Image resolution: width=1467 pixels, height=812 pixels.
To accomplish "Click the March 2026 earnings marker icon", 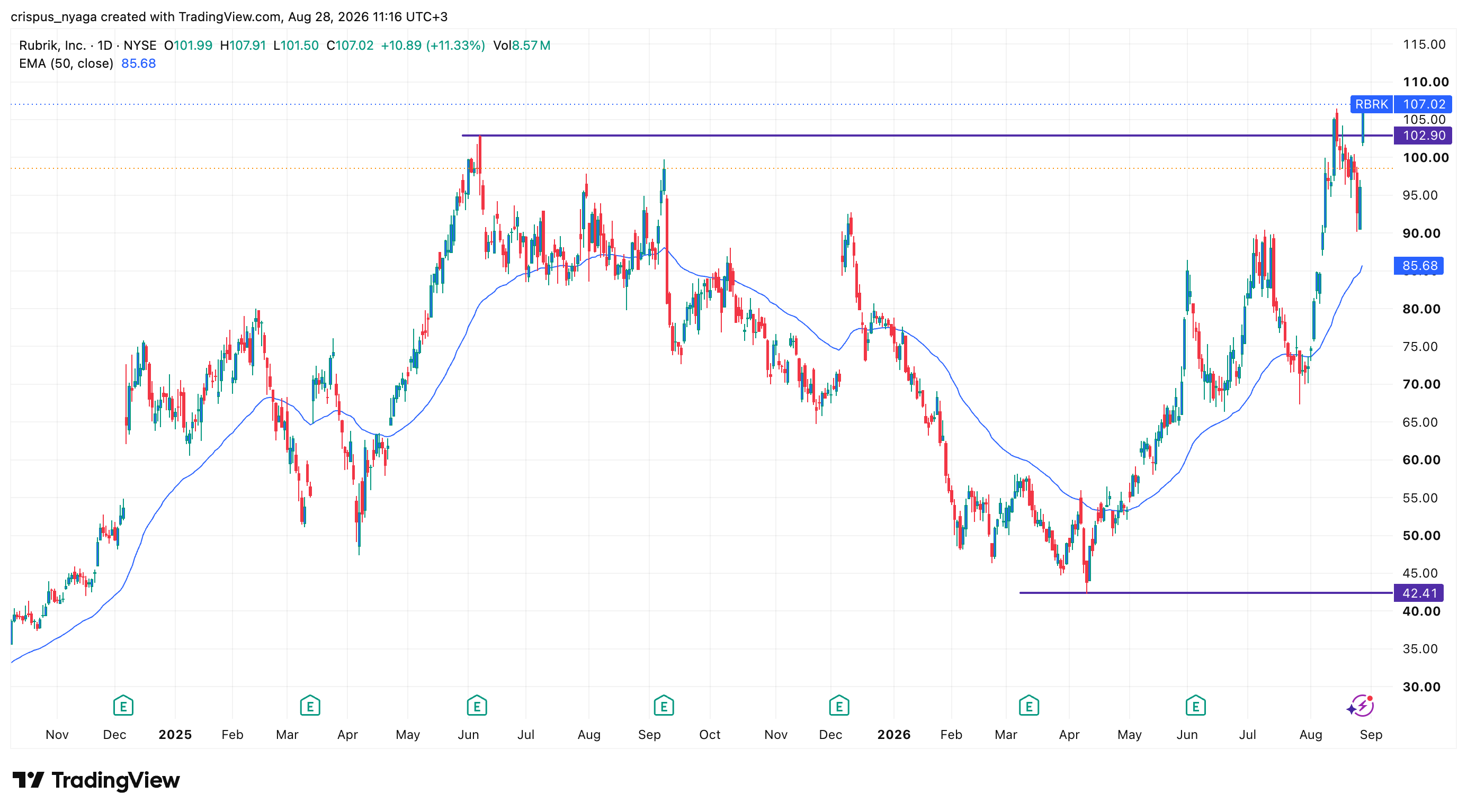I will (1028, 706).
